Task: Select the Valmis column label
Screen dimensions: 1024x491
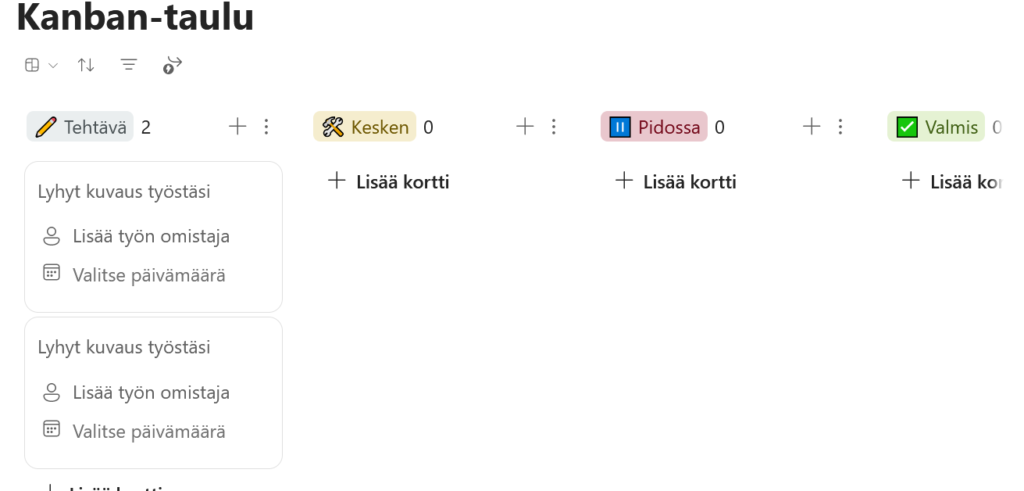Action: click(x=936, y=127)
